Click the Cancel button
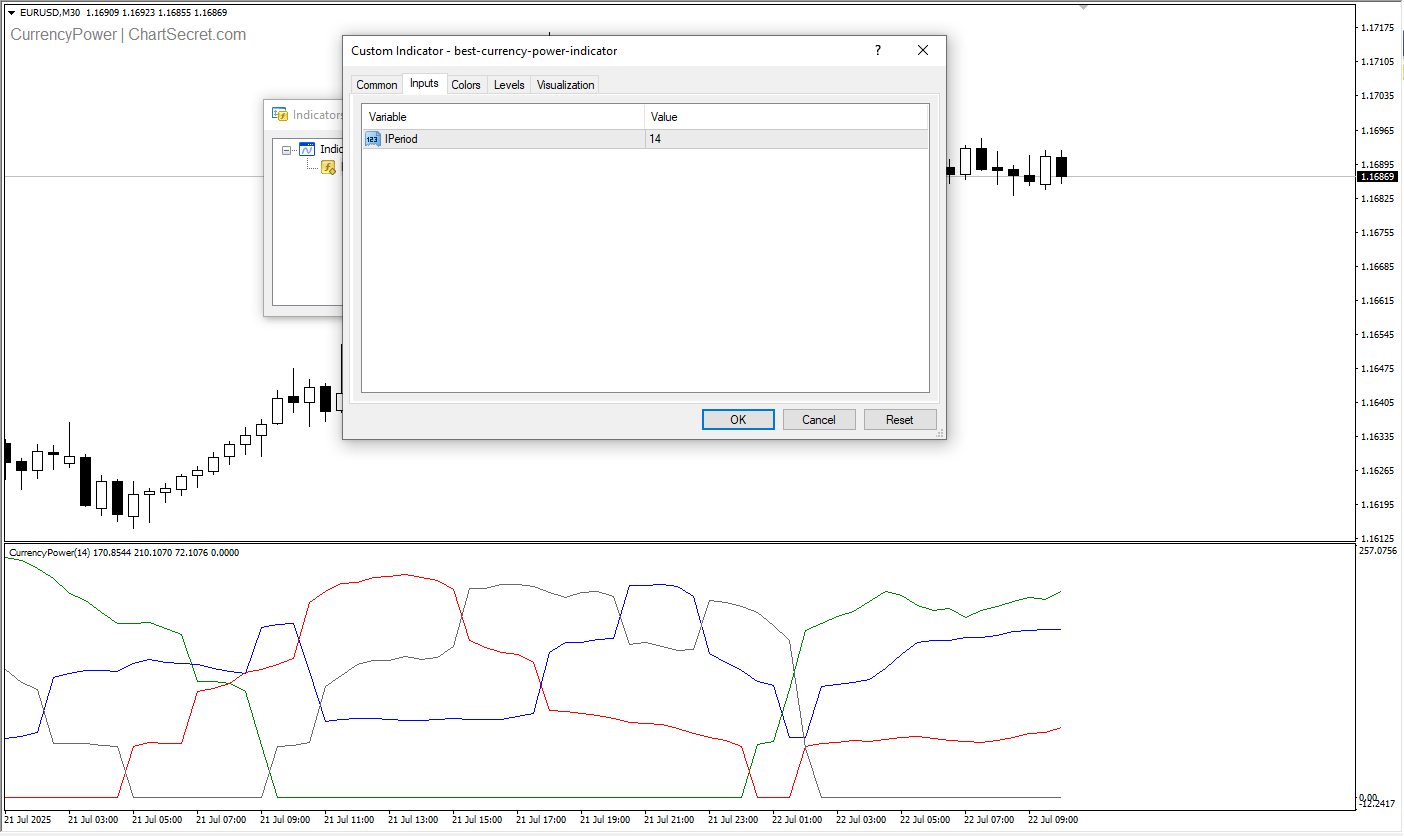Image resolution: width=1404 pixels, height=836 pixels. tap(818, 420)
